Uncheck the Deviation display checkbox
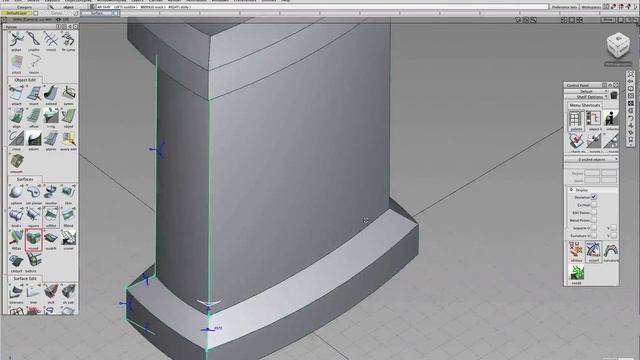 click(594, 197)
